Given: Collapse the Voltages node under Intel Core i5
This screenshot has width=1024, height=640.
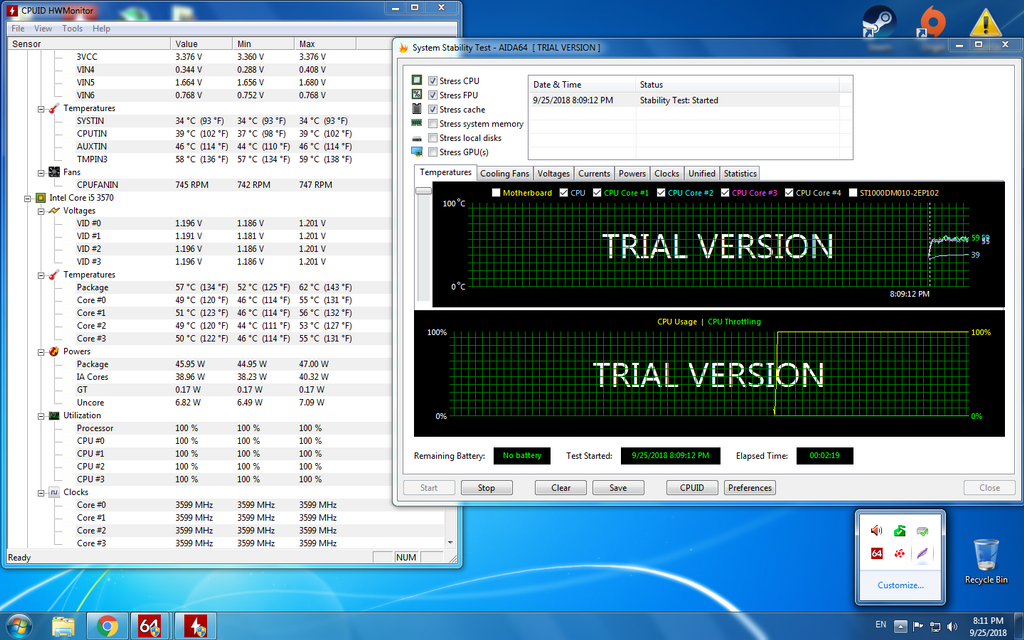Looking at the screenshot, I should tap(40, 211).
